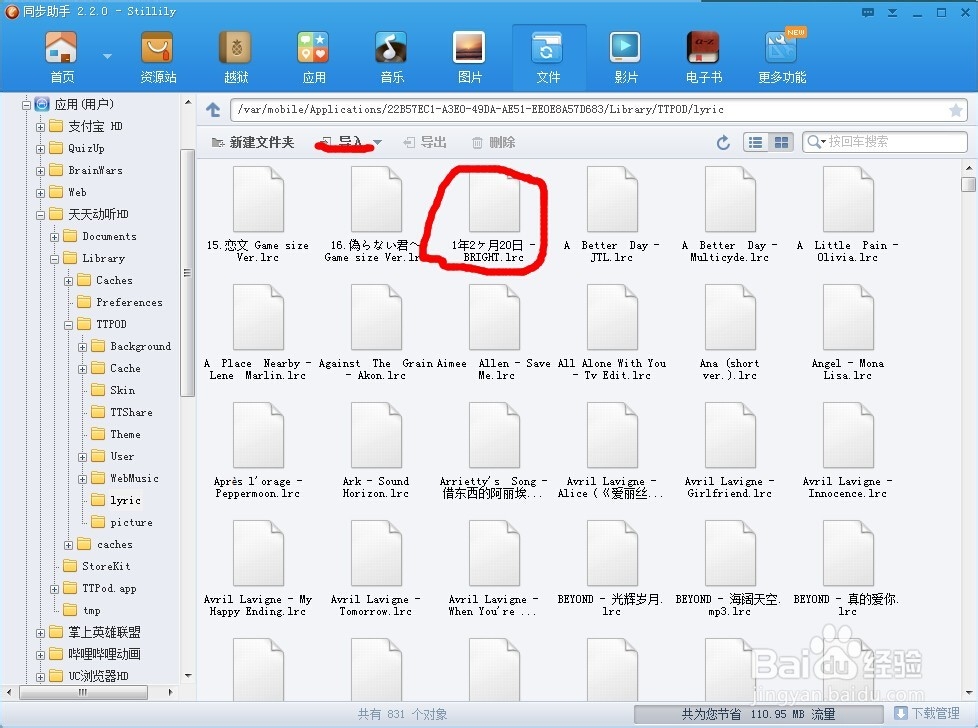The height and width of the screenshot is (728, 978).
Task: Select file 1年2ヶ月20日 - BRIGHT.lrc
Action: [493, 214]
